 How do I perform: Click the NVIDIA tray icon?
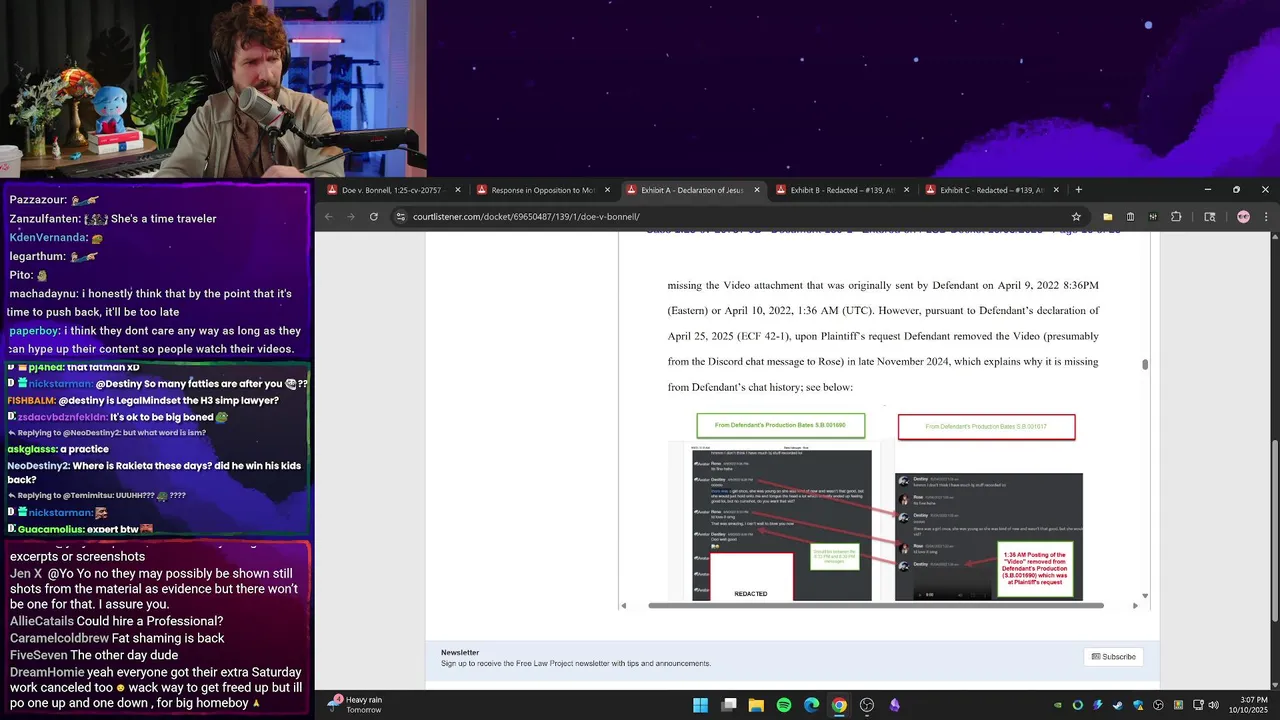click(1058, 705)
